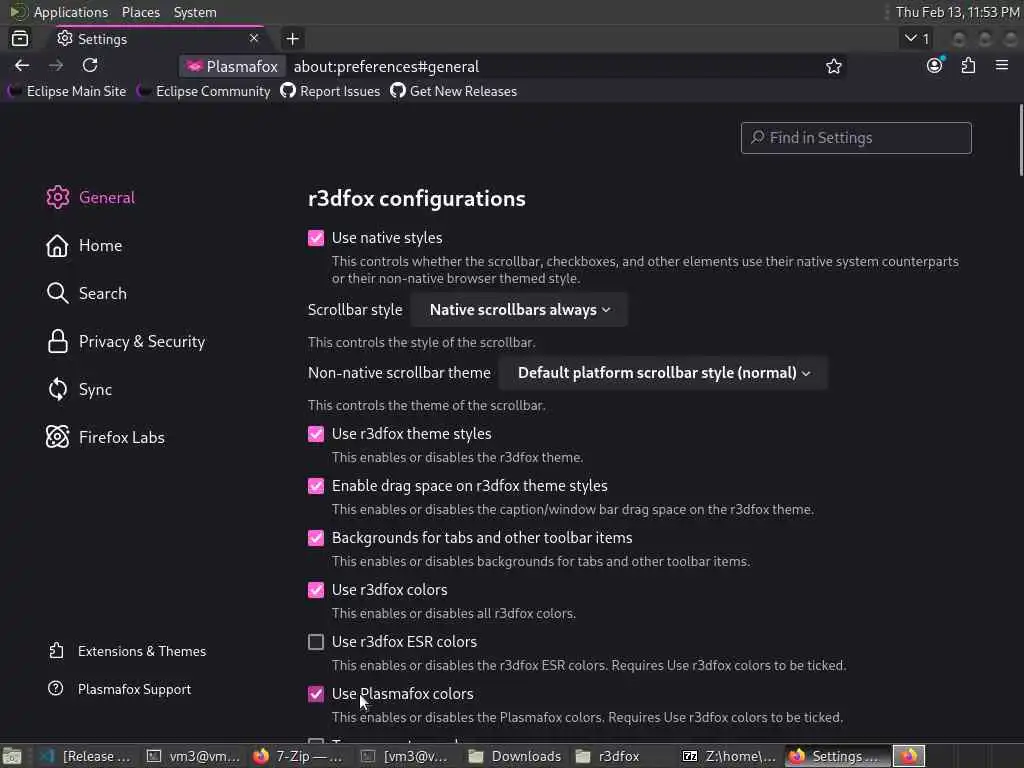Screen dimensions: 1024x768
Task: Open the hamburger application menu
Action: 1002,65
